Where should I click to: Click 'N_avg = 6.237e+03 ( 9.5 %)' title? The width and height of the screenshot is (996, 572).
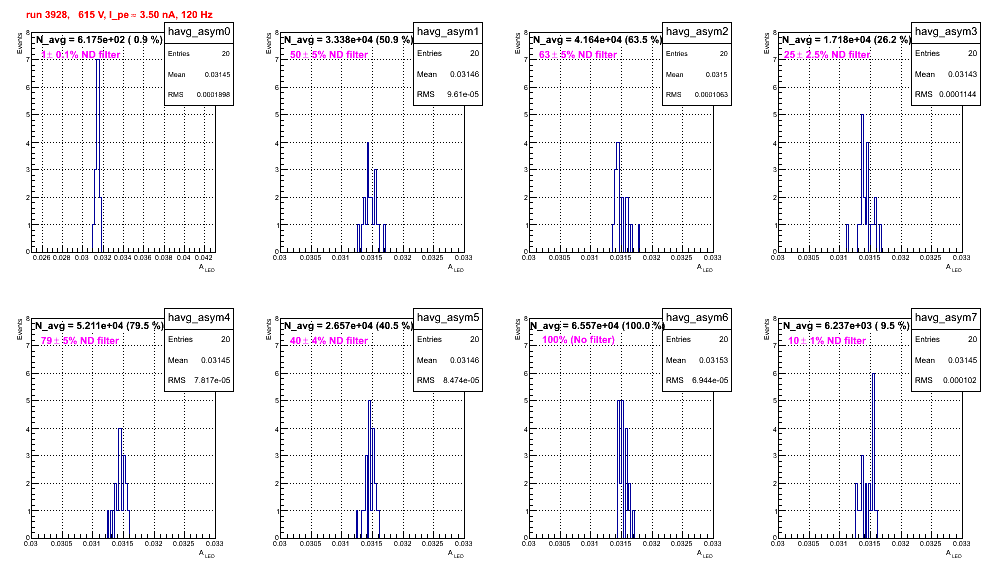click(x=846, y=325)
